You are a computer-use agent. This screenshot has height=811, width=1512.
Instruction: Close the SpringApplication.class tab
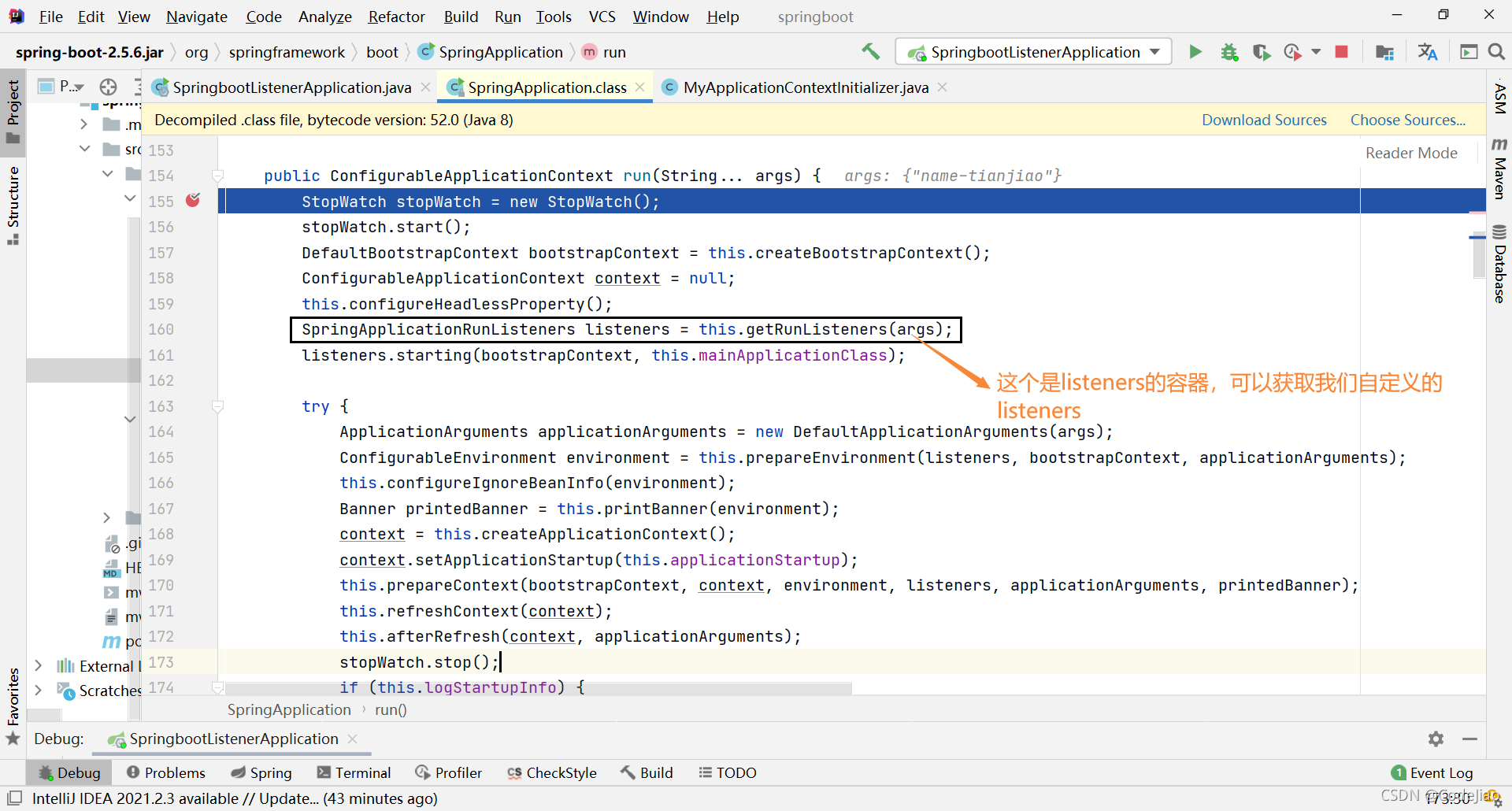click(640, 87)
